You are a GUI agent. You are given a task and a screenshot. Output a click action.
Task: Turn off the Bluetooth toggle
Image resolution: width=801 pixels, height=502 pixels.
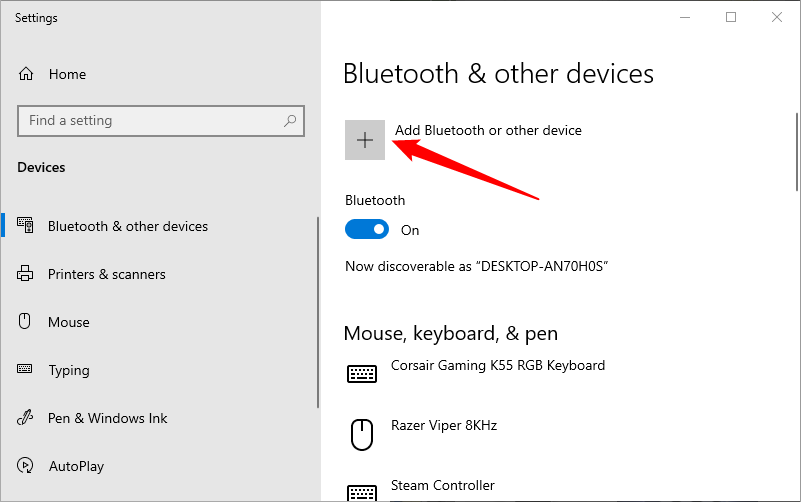pyautogui.click(x=366, y=230)
